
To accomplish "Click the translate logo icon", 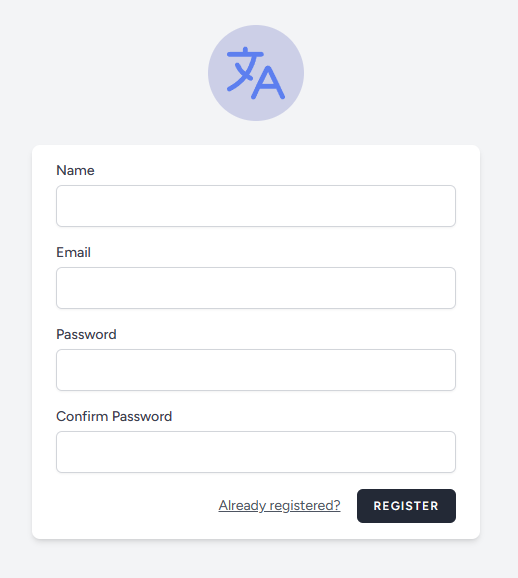I will coord(256,73).
